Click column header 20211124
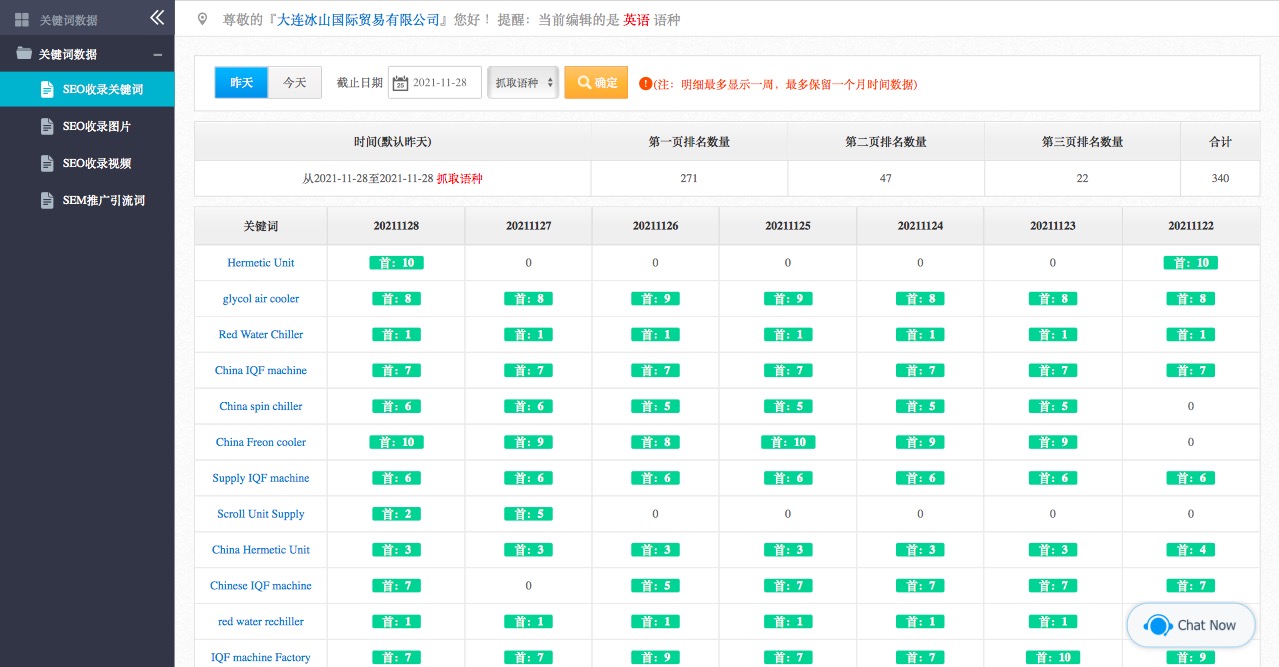Image resolution: width=1279 pixels, height=667 pixels. (x=920, y=226)
